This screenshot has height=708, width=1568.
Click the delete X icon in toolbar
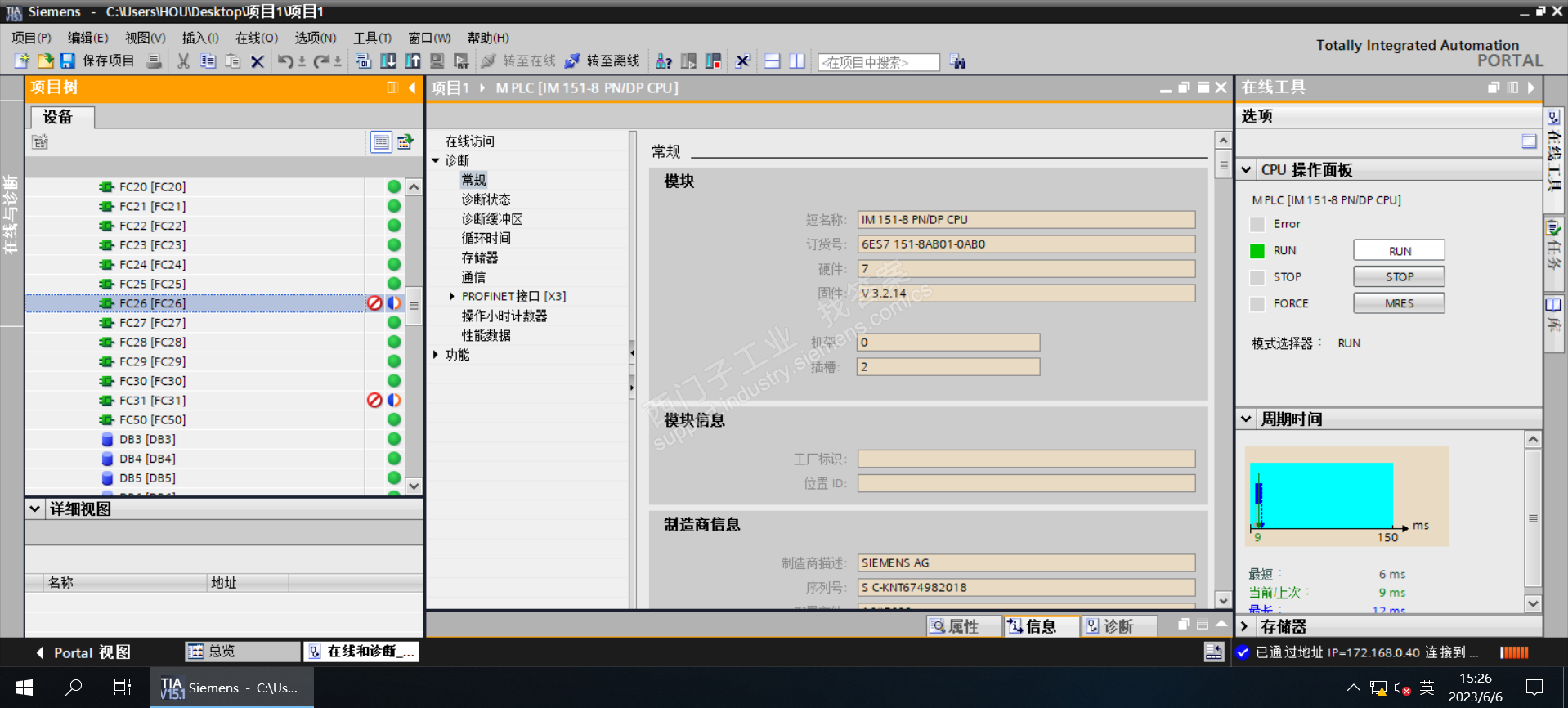coord(258,61)
